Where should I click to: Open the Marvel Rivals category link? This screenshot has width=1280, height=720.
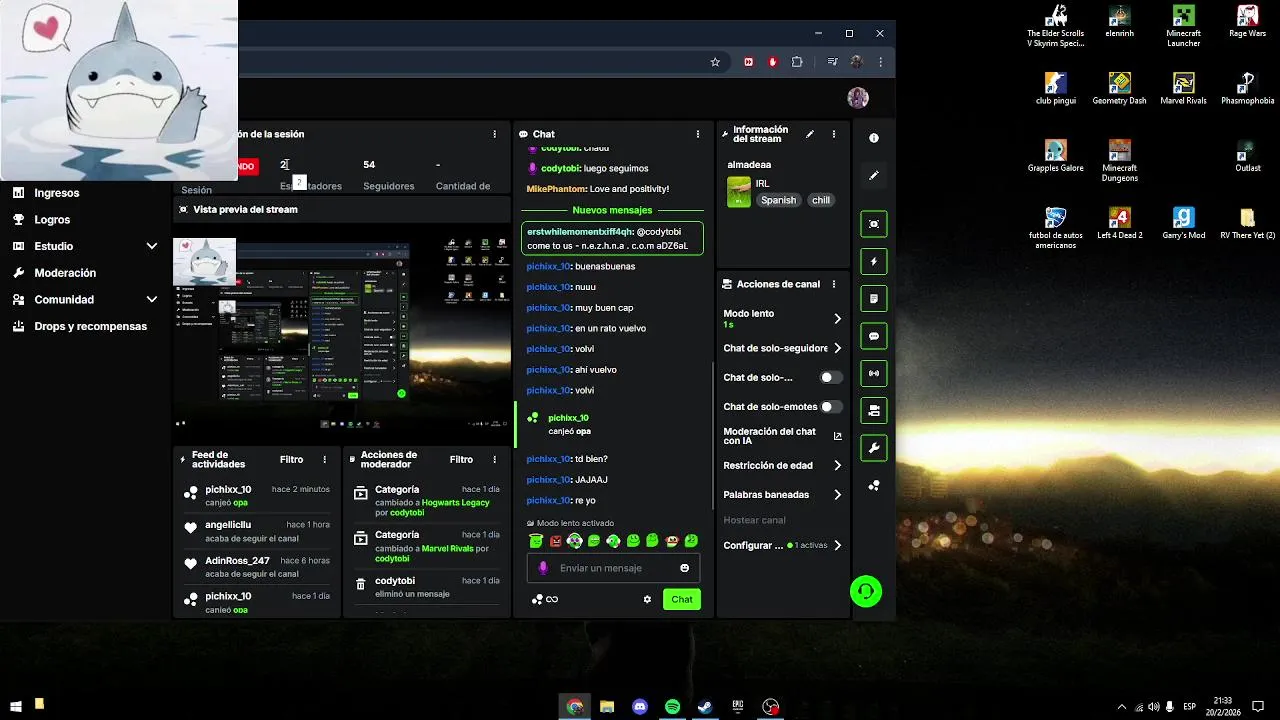[448, 548]
